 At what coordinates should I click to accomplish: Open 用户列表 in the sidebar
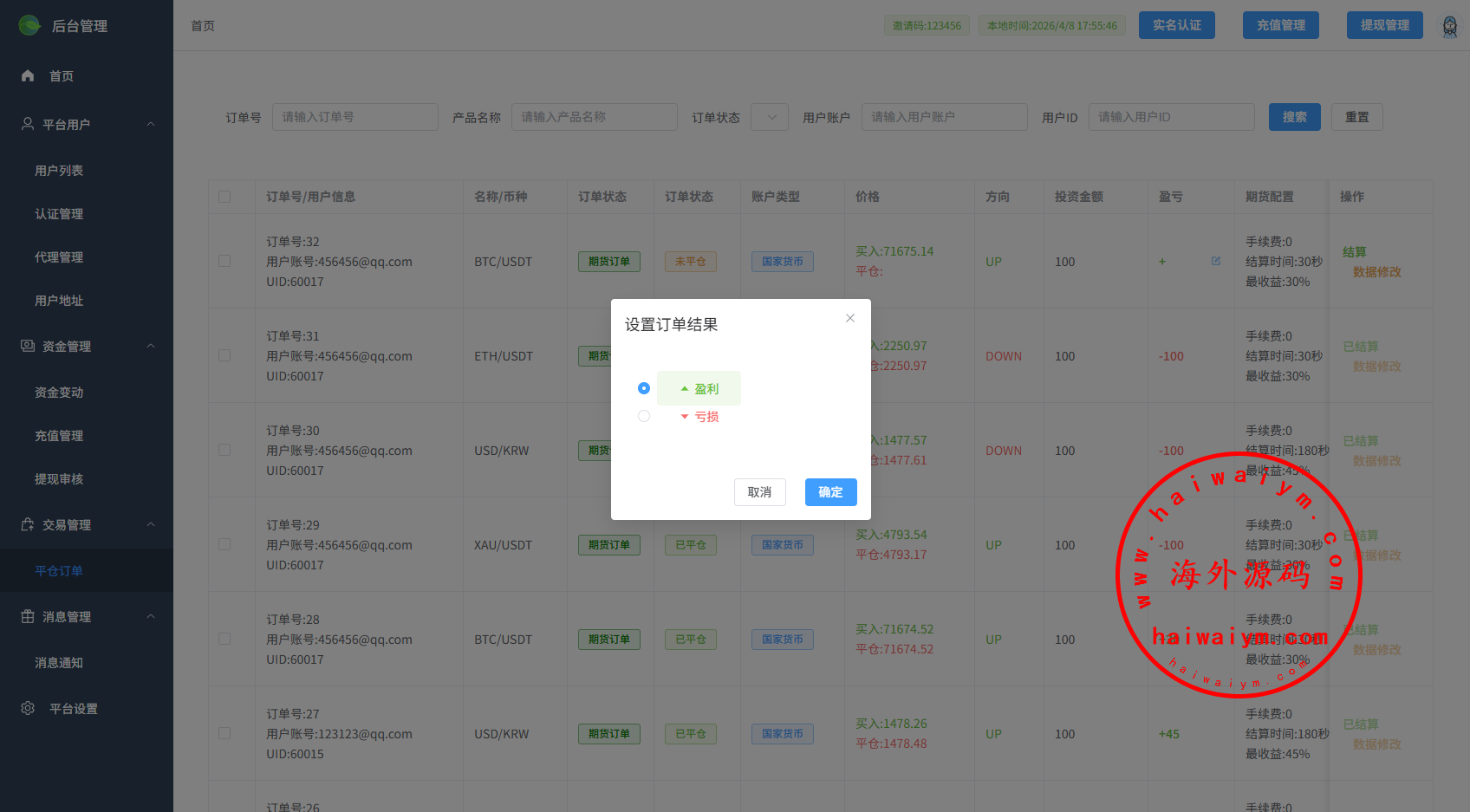pos(59,171)
